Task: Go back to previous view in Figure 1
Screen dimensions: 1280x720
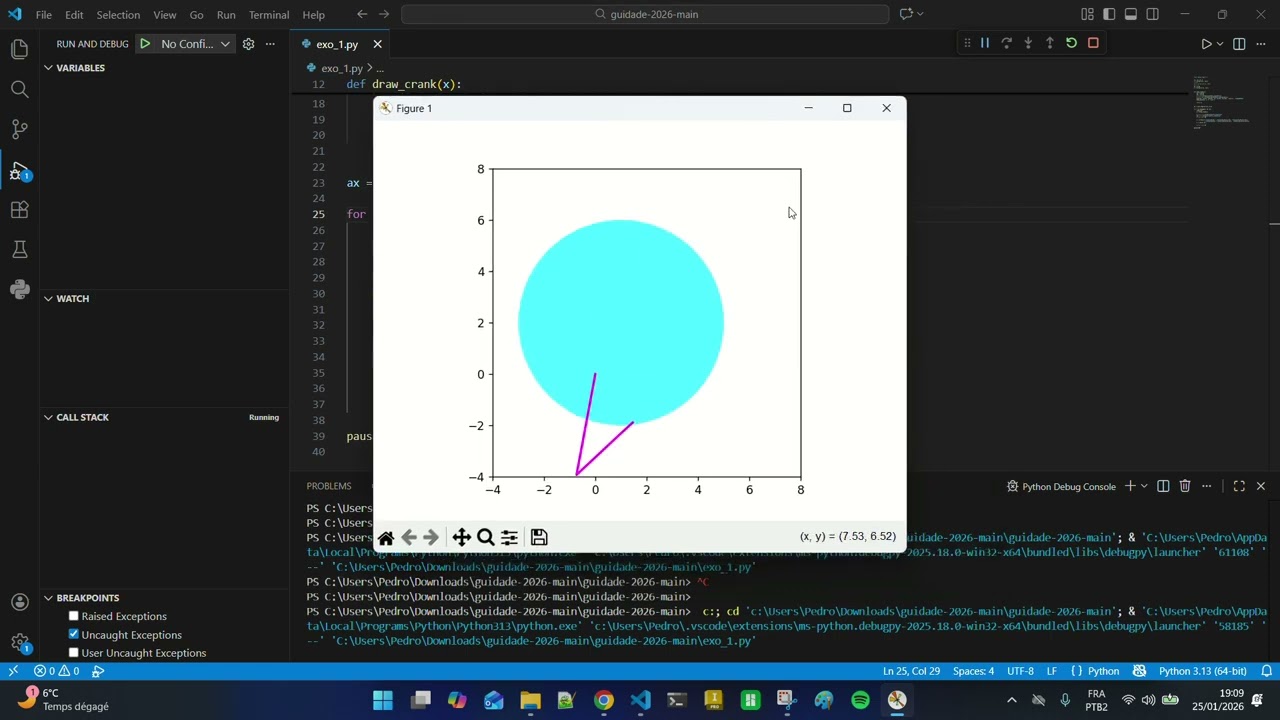Action: tap(409, 538)
